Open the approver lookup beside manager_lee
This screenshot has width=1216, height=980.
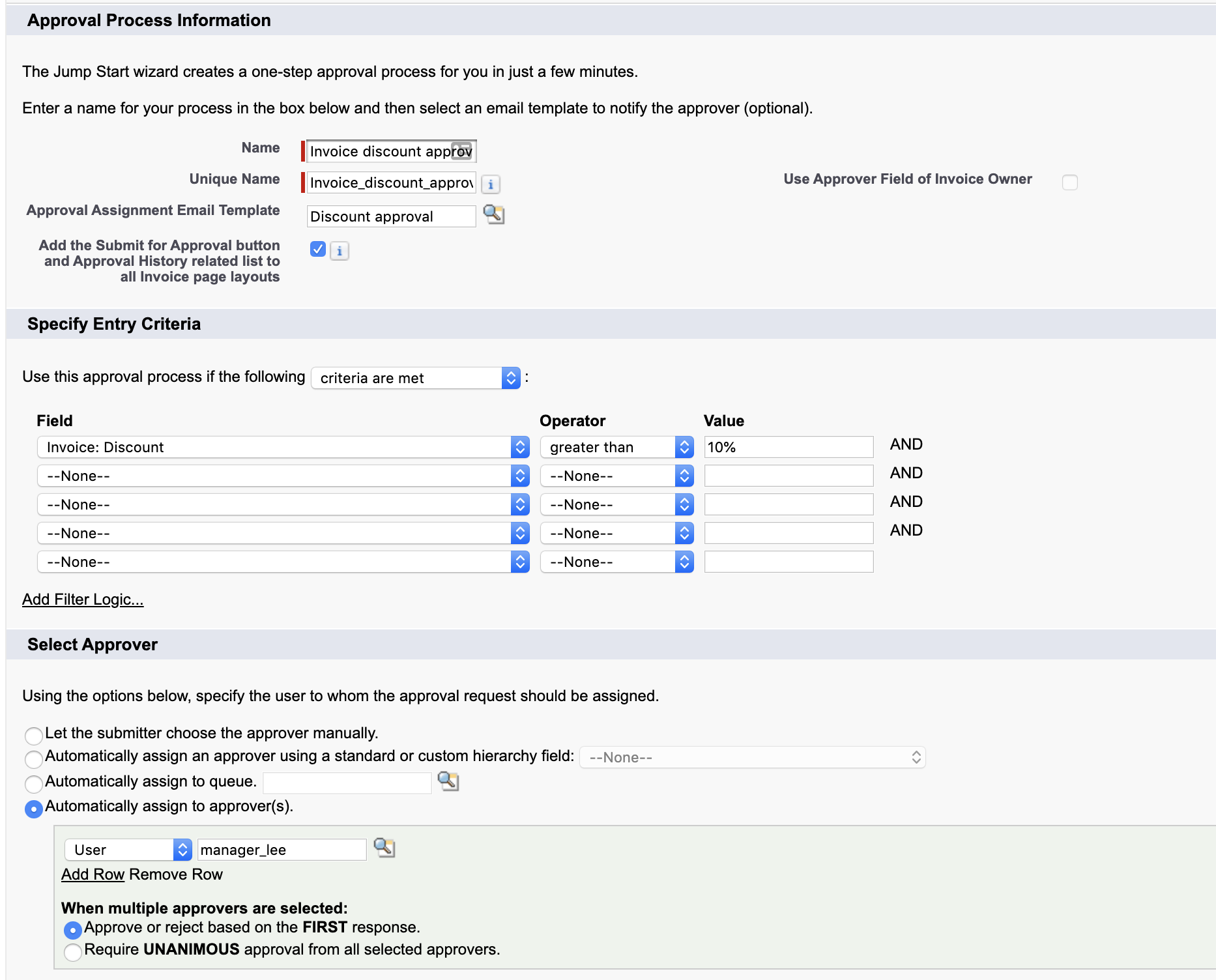(384, 848)
